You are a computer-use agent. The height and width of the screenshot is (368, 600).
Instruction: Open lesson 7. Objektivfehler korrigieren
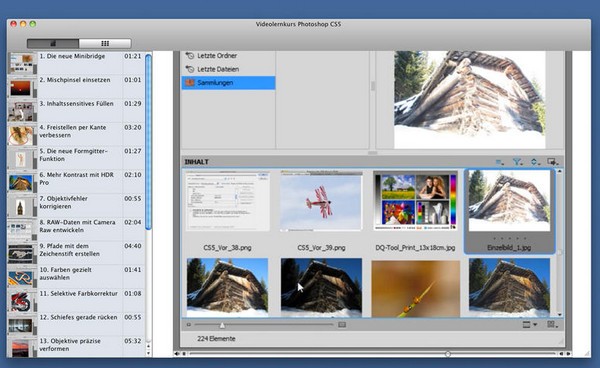pyautogui.click(x=76, y=205)
